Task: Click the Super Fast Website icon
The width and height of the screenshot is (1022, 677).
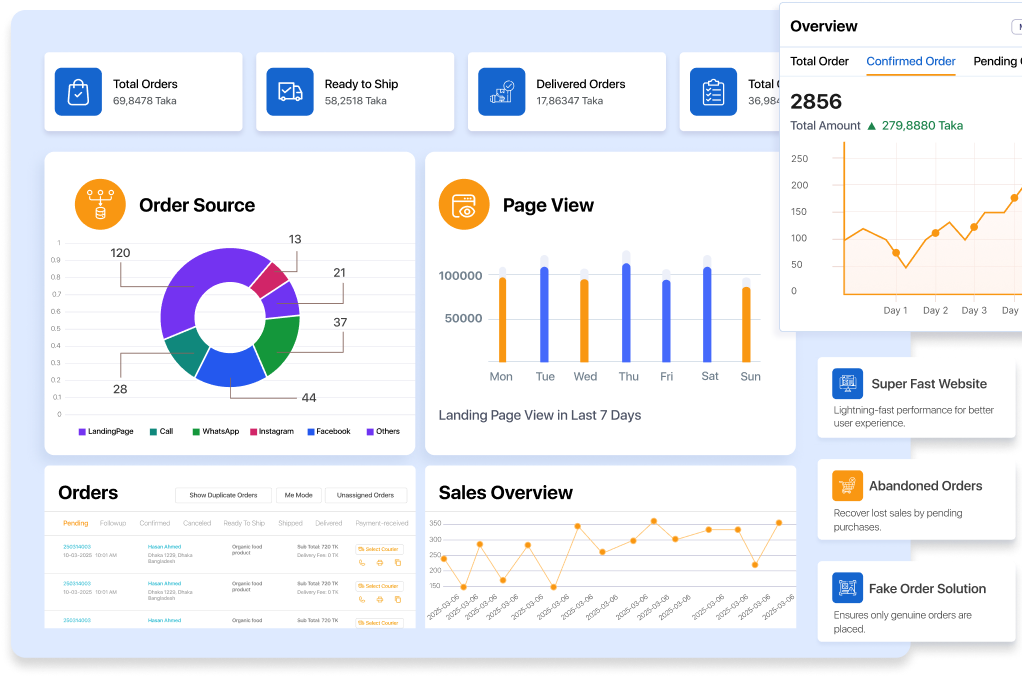Action: [847, 384]
